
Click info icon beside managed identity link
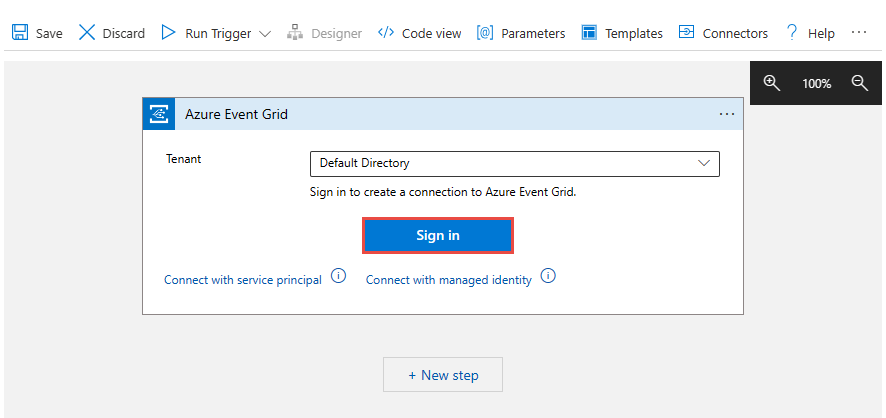(x=548, y=277)
